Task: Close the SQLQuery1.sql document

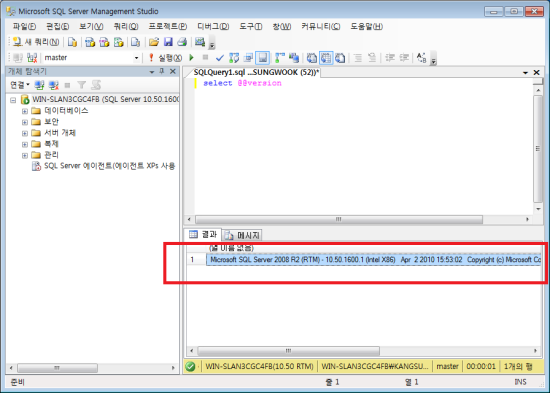Action: (x=536, y=72)
